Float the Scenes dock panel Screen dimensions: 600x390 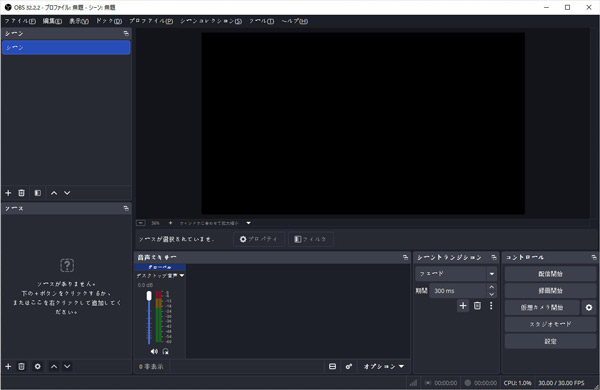coord(126,33)
